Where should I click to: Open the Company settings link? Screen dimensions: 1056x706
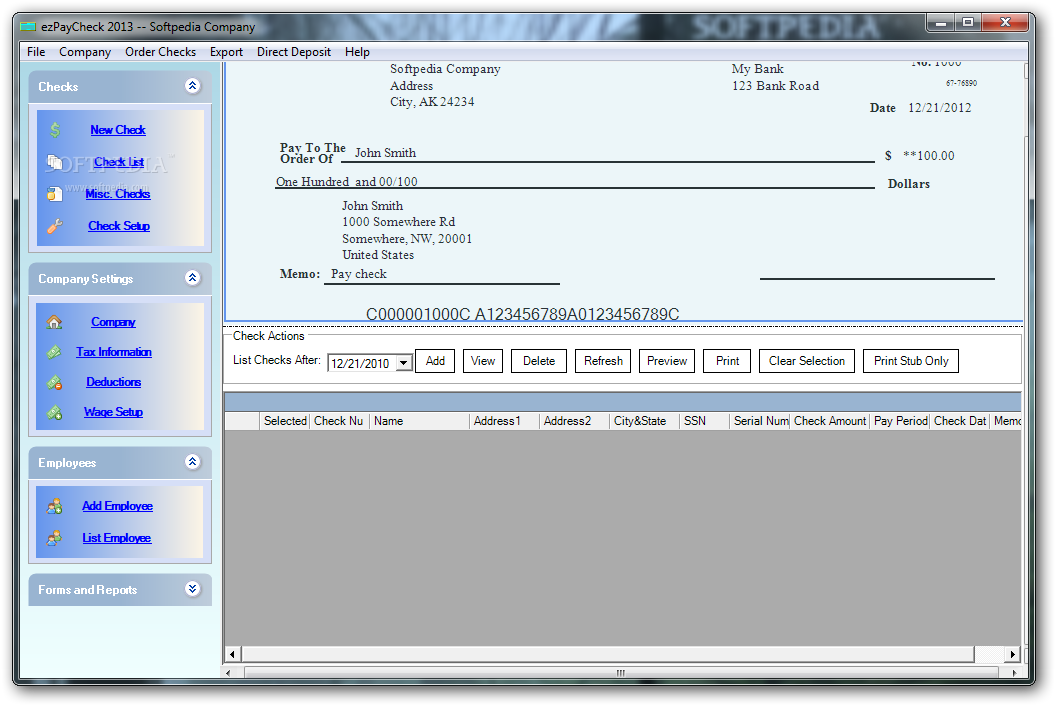coord(113,322)
